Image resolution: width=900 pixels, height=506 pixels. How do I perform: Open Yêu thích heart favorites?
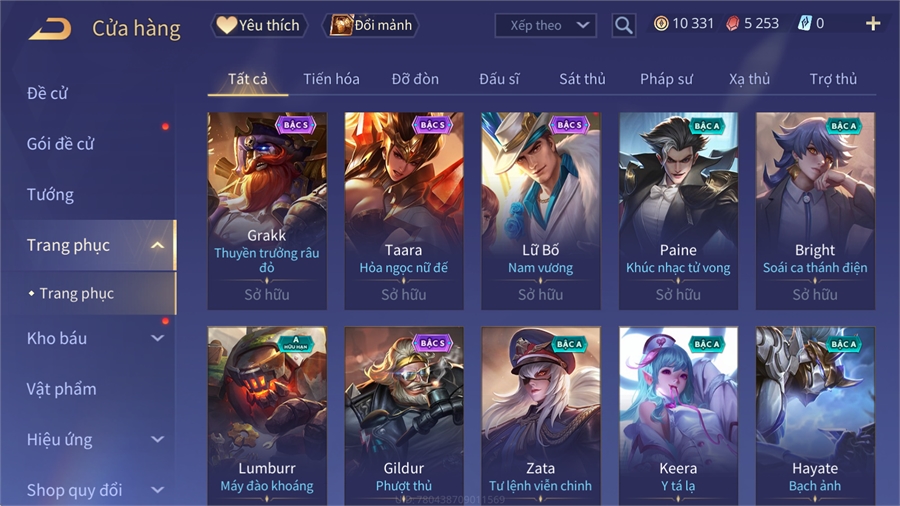tap(259, 25)
